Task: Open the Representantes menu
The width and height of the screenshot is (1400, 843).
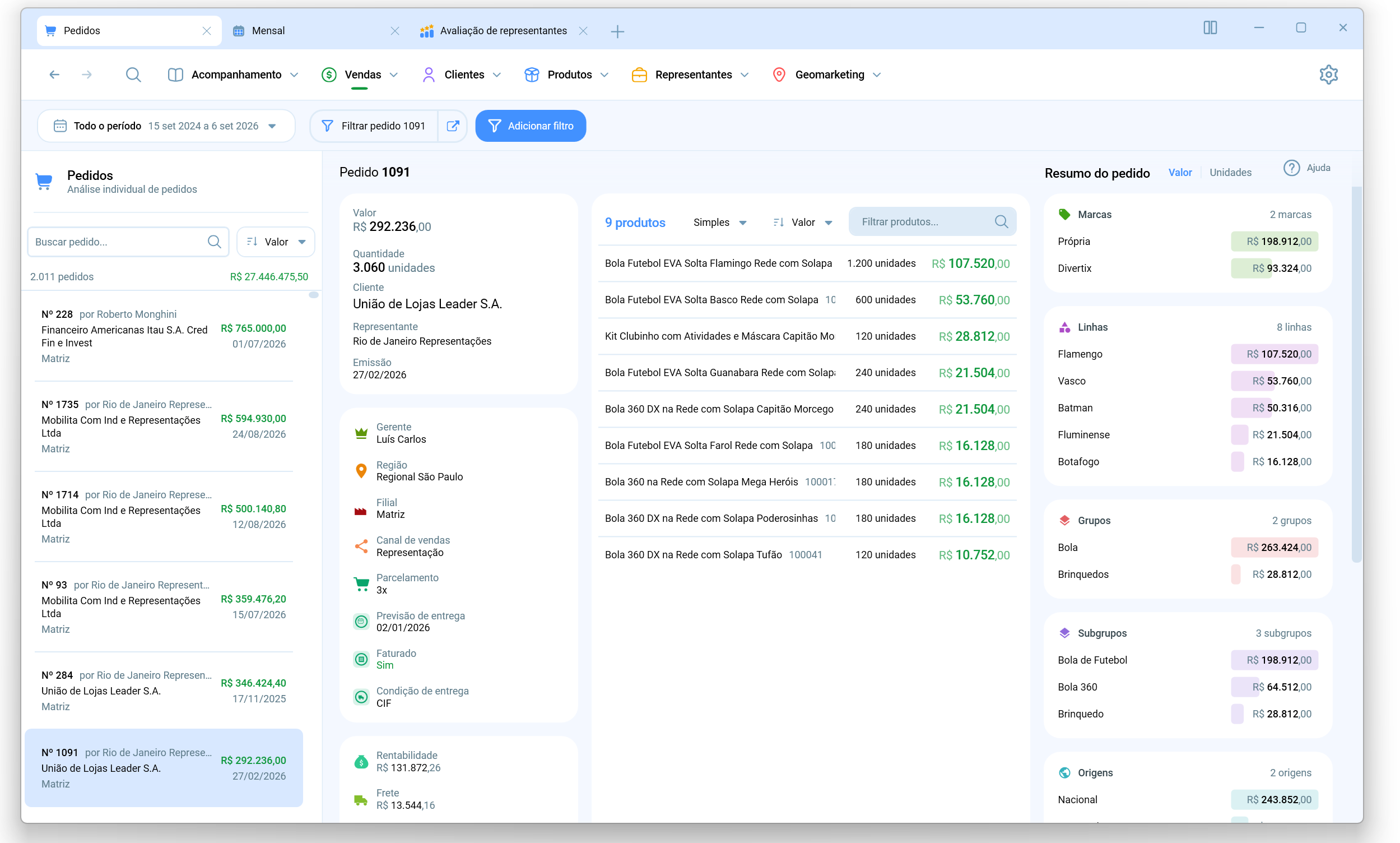Action: pyautogui.click(x=690, y=75)
